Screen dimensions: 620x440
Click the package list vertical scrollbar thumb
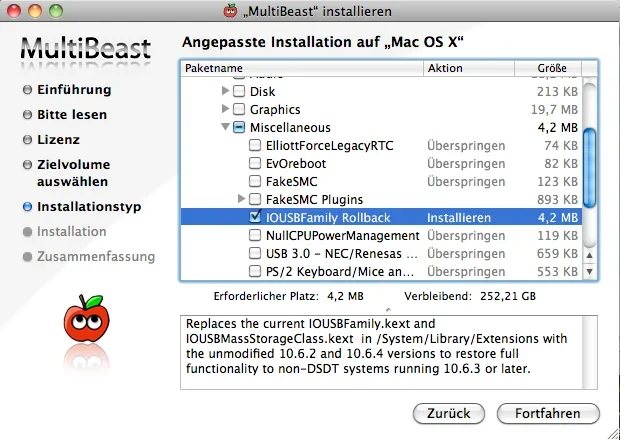(x=589, y=150)
